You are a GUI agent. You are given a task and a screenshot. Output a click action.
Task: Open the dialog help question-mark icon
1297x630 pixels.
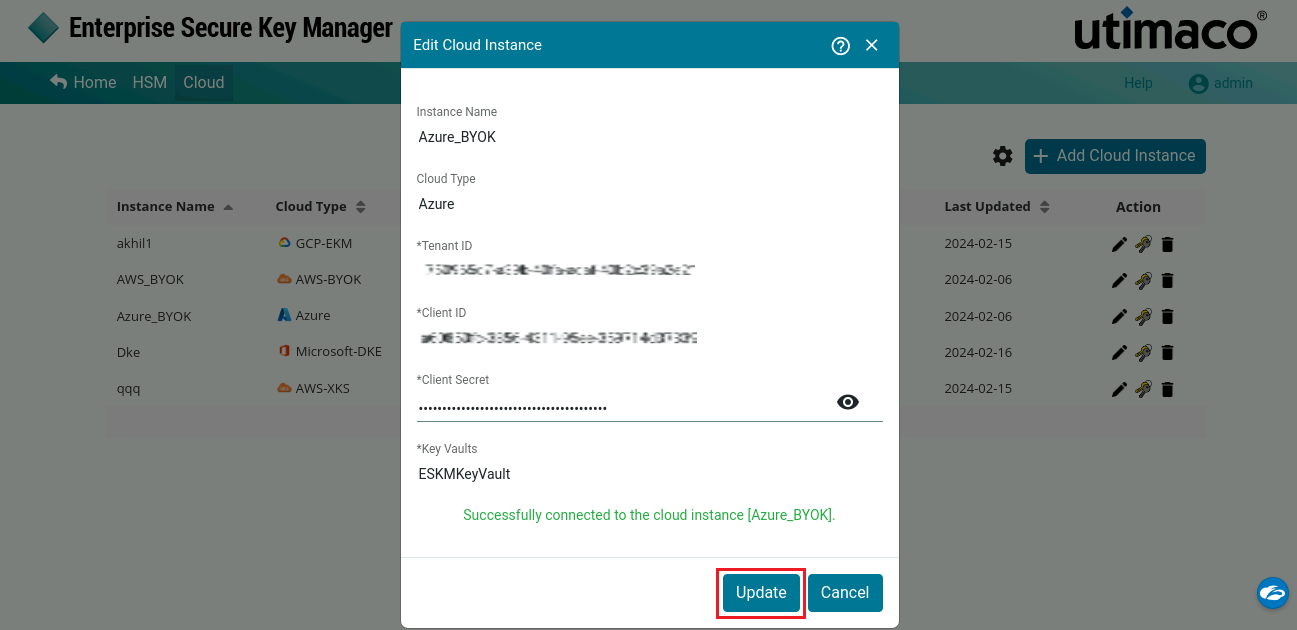point(840,45)
